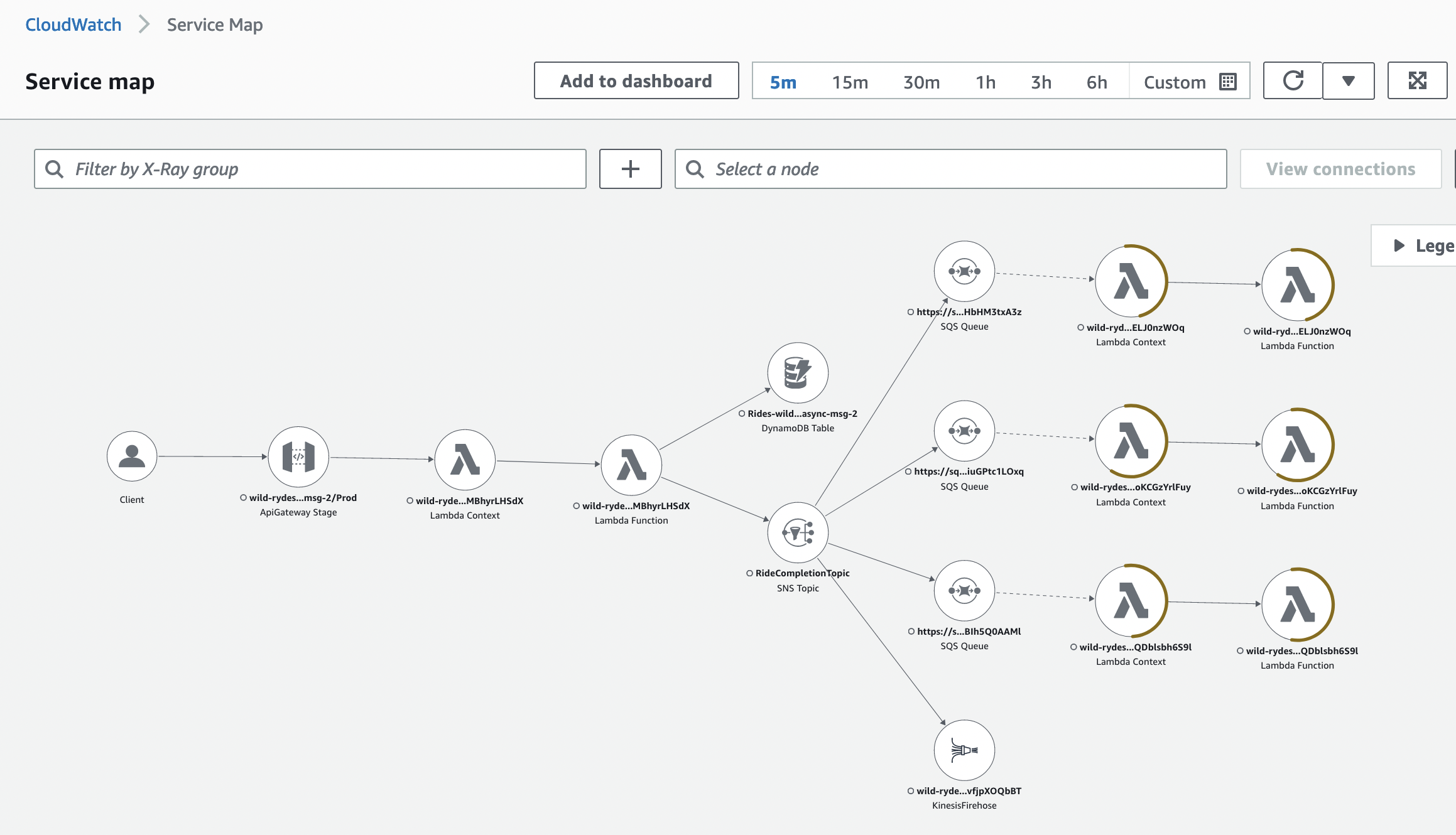Select the wild-rydes...QDblsbh6S9l Lambda Context node
Image resolution: width=1456 pixels, height=835 pixels.
(x=1131, y=601)
